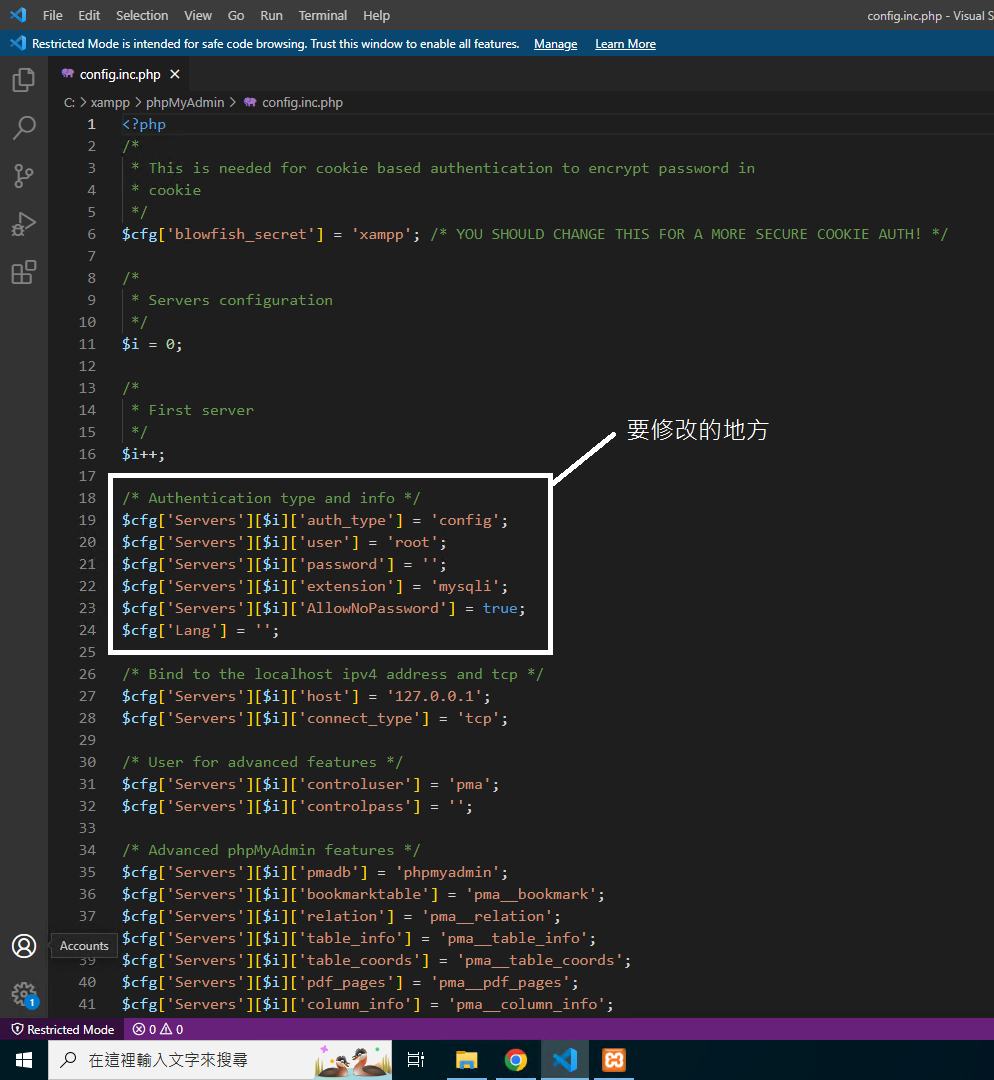Open the Selection menu

click(142, 16)
